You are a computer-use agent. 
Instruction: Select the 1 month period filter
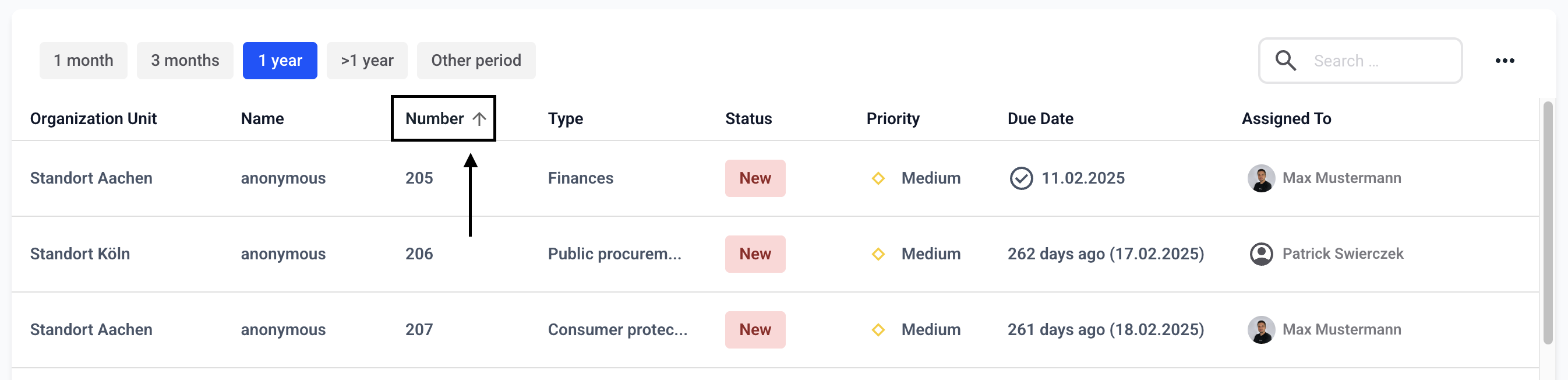(x=83, y=60)
